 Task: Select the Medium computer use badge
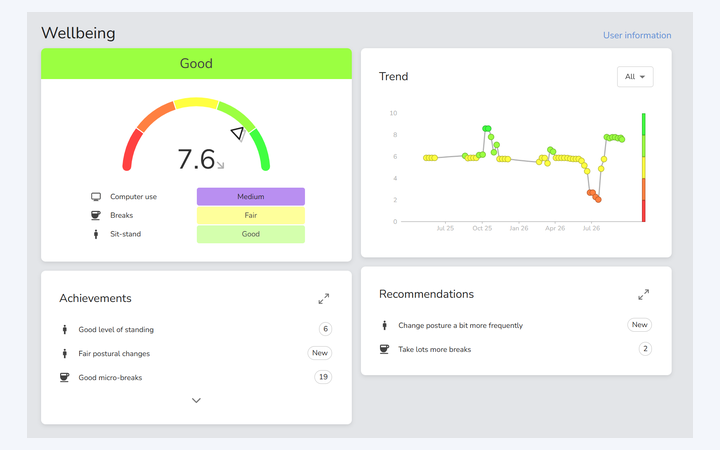tap(251, 197)
